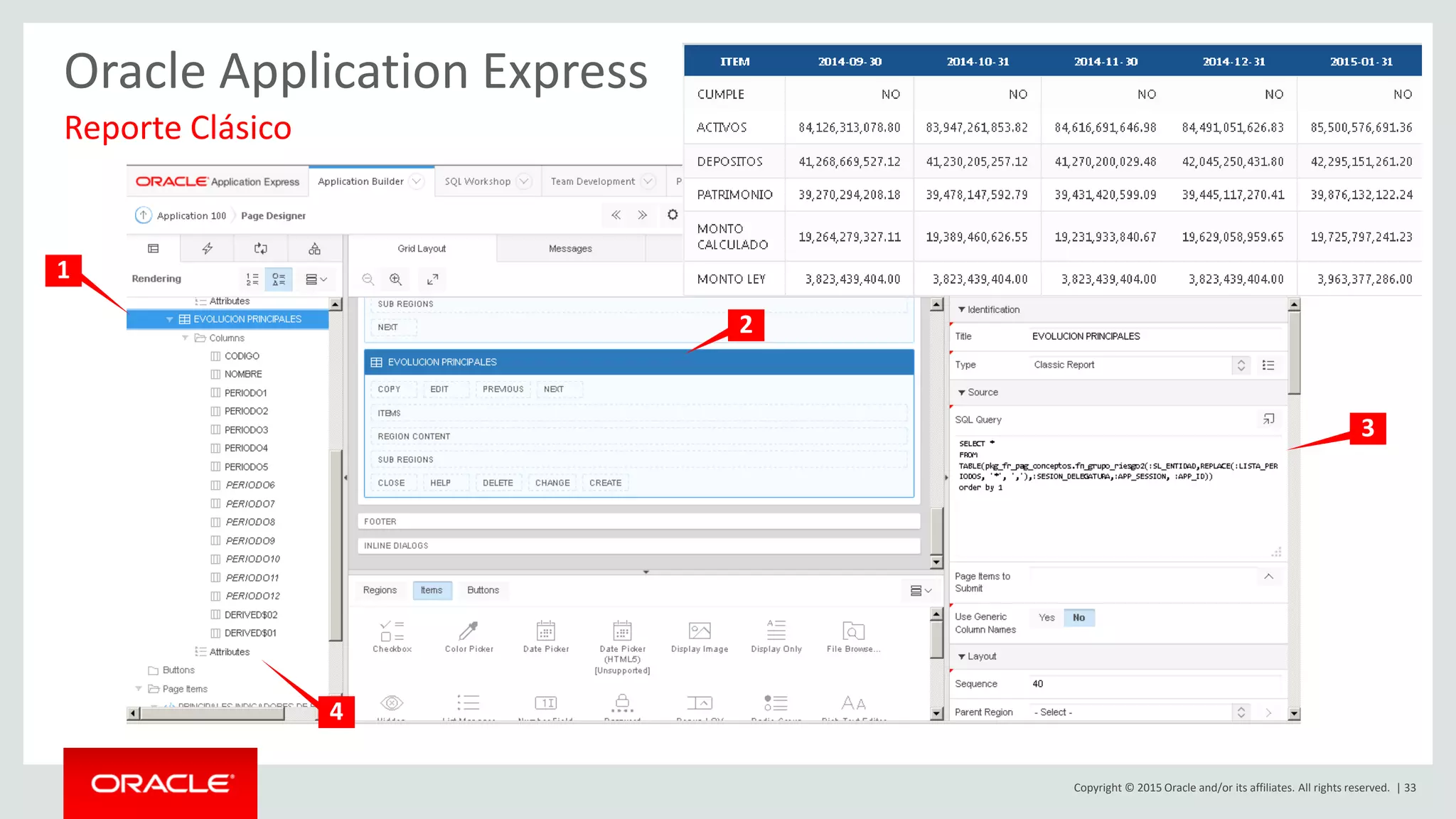Select the EDIT button position slot
This screenshot has width=1456, height=819.
(x=445, y=389)
